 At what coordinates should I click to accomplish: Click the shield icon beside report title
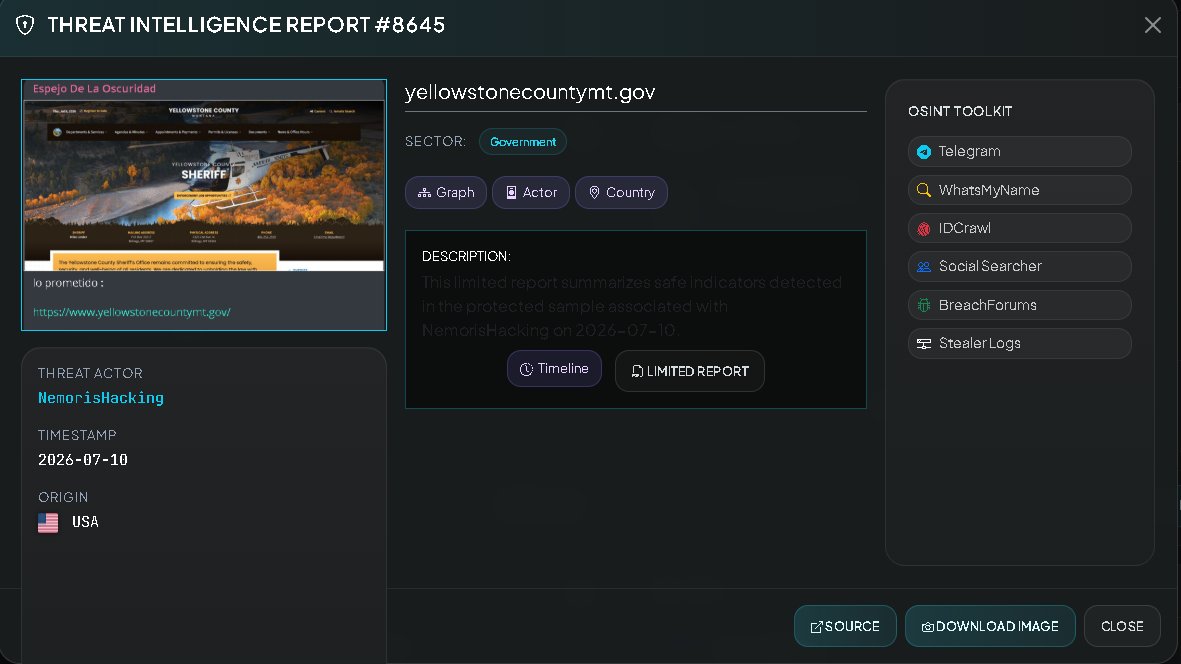pyautogui.click(x=25, y=25)
